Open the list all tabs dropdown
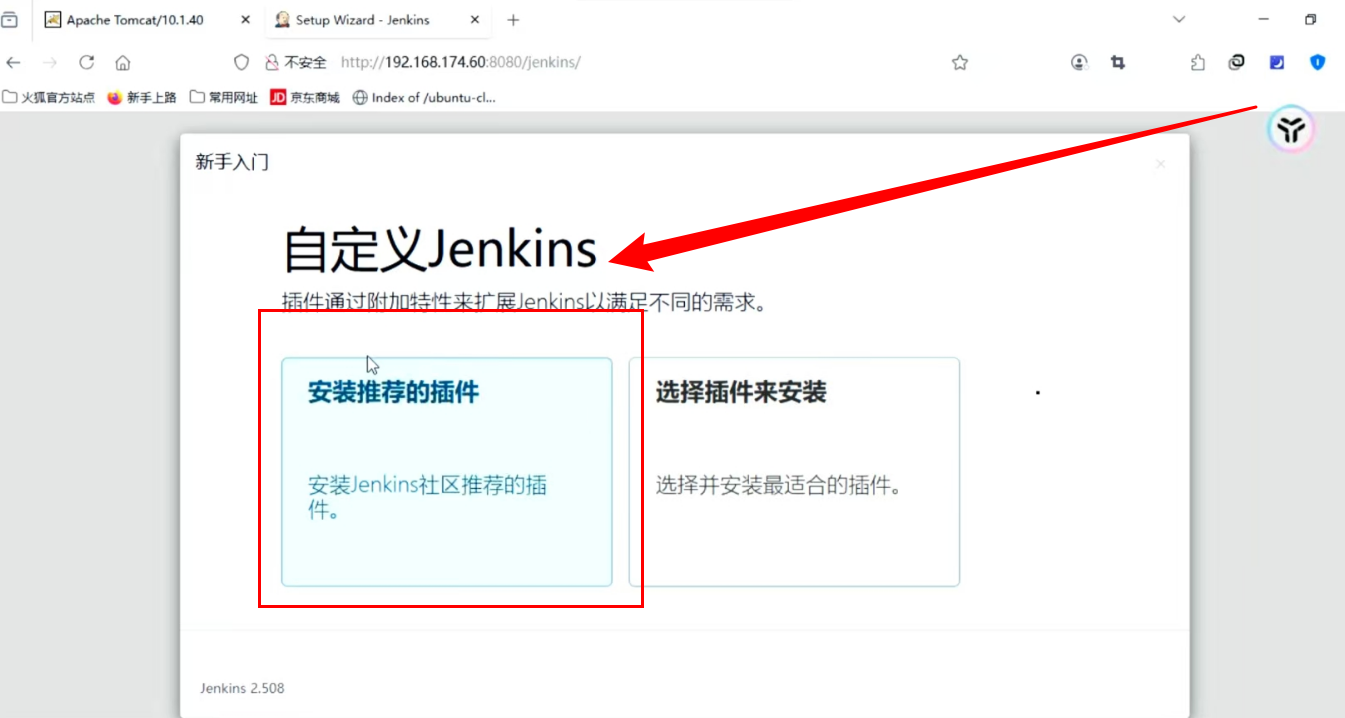This screenshot has height=718, width=1345. pyautogui.click(x=1179, y=20)
